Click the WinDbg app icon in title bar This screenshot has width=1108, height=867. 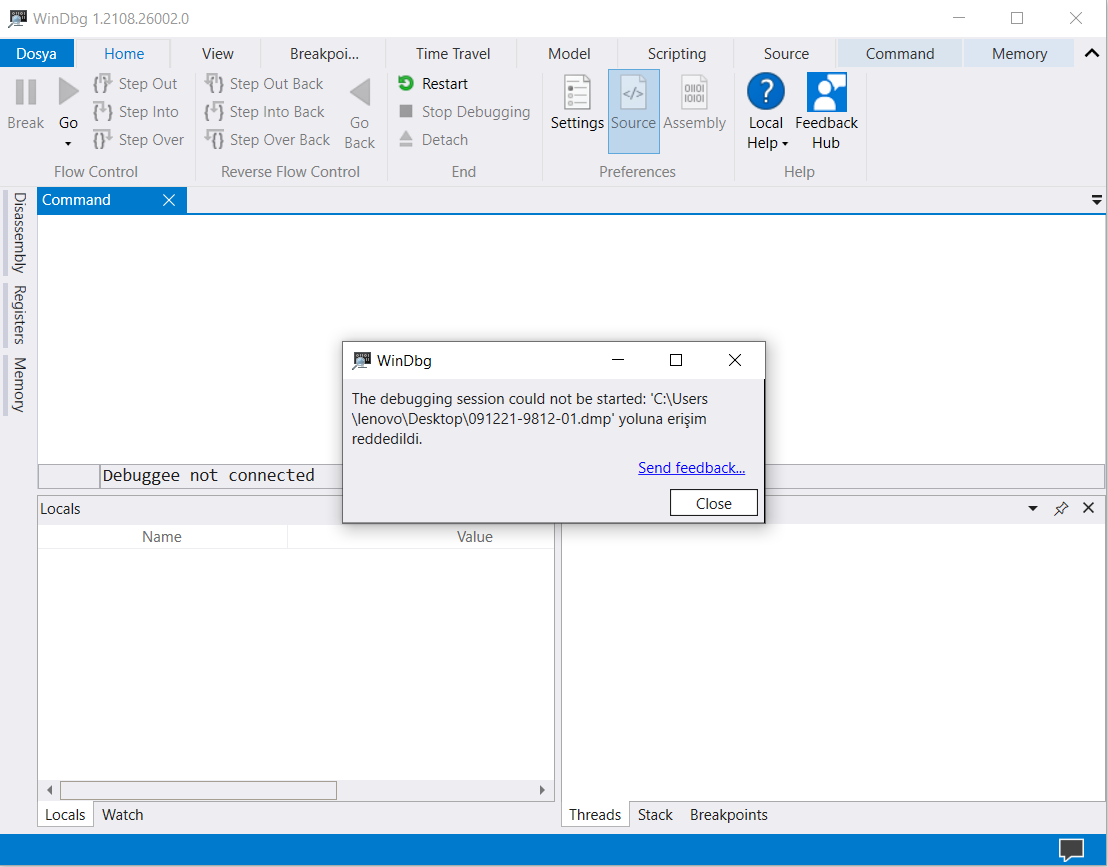[x=18, y=18]
